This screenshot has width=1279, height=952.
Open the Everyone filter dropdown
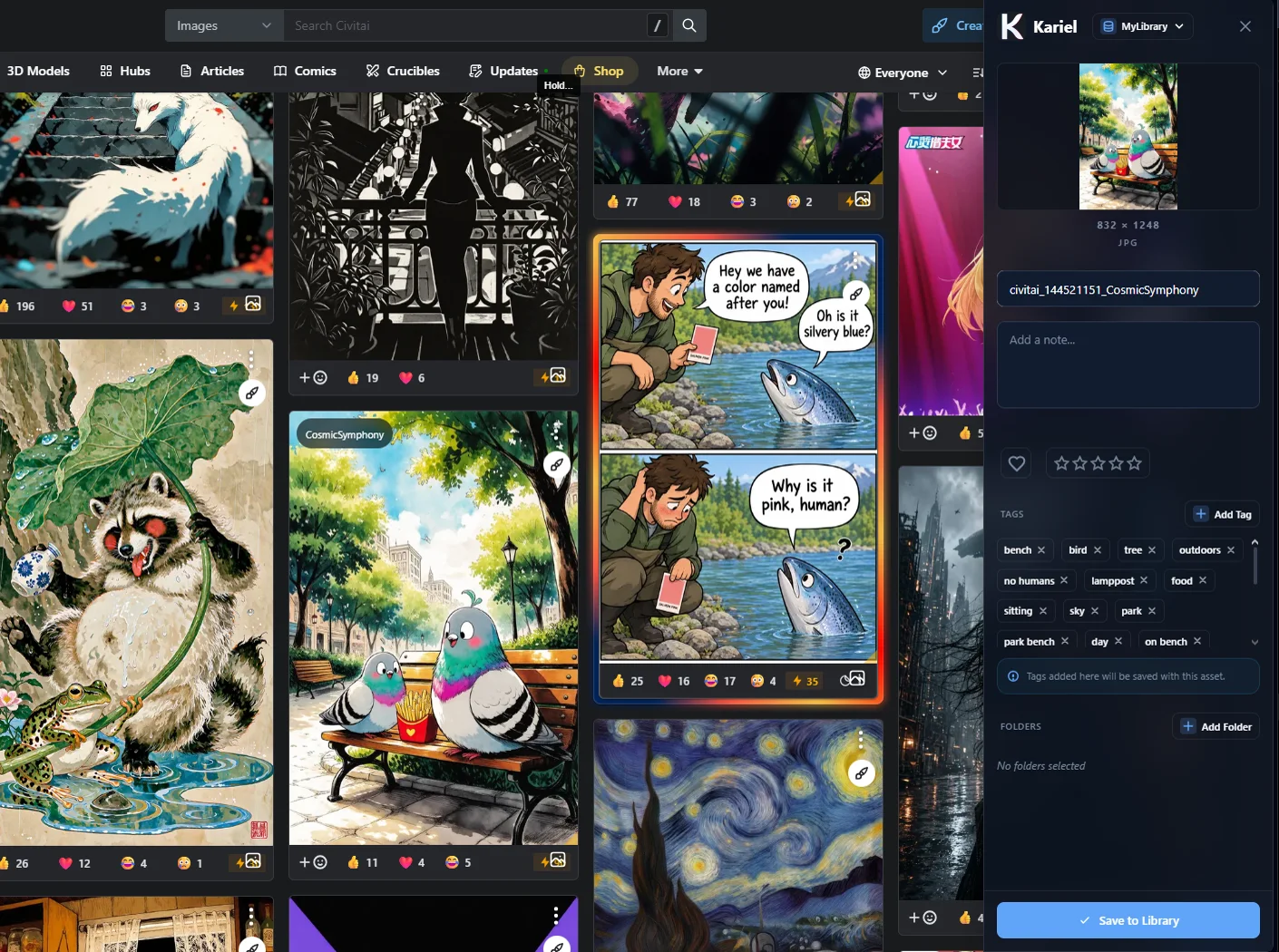pos(903,73)
